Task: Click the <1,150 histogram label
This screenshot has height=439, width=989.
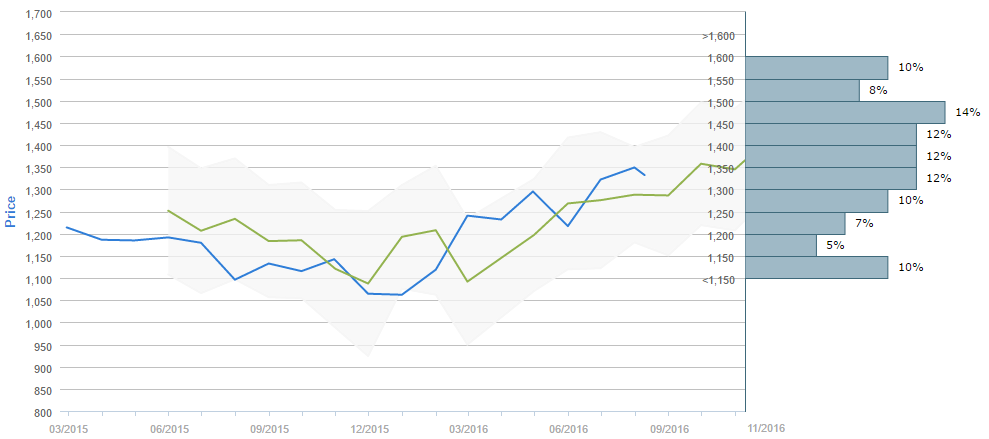Action: 718,280
